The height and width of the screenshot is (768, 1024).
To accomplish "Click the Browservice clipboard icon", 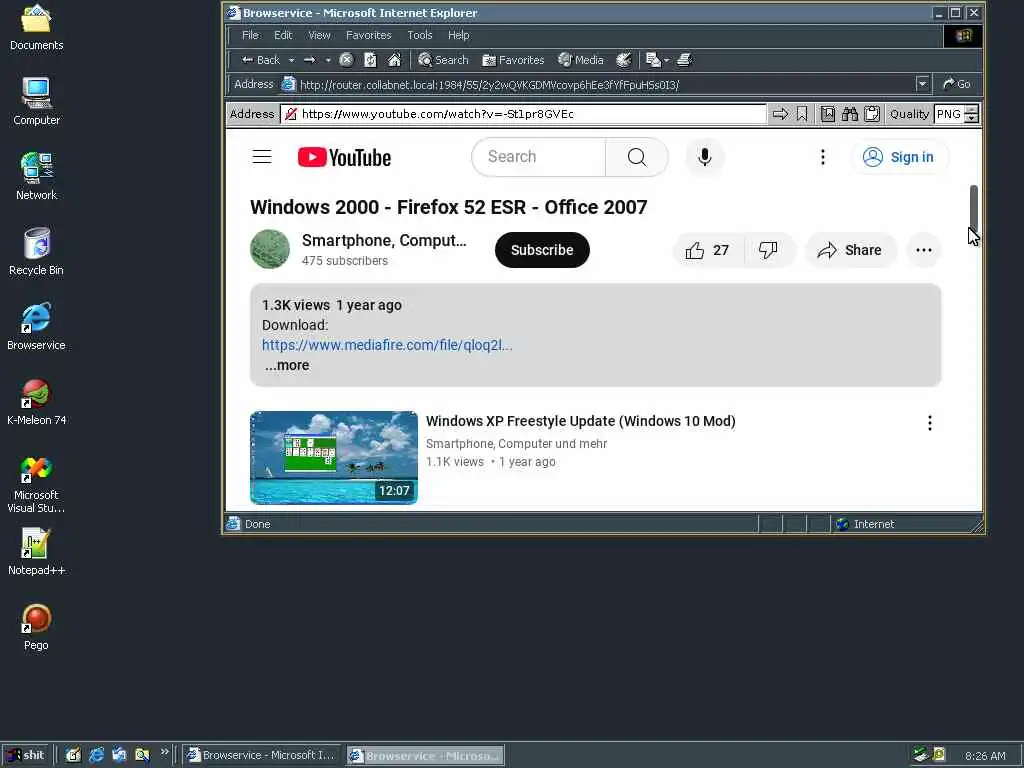I will (x=872, y=114).
